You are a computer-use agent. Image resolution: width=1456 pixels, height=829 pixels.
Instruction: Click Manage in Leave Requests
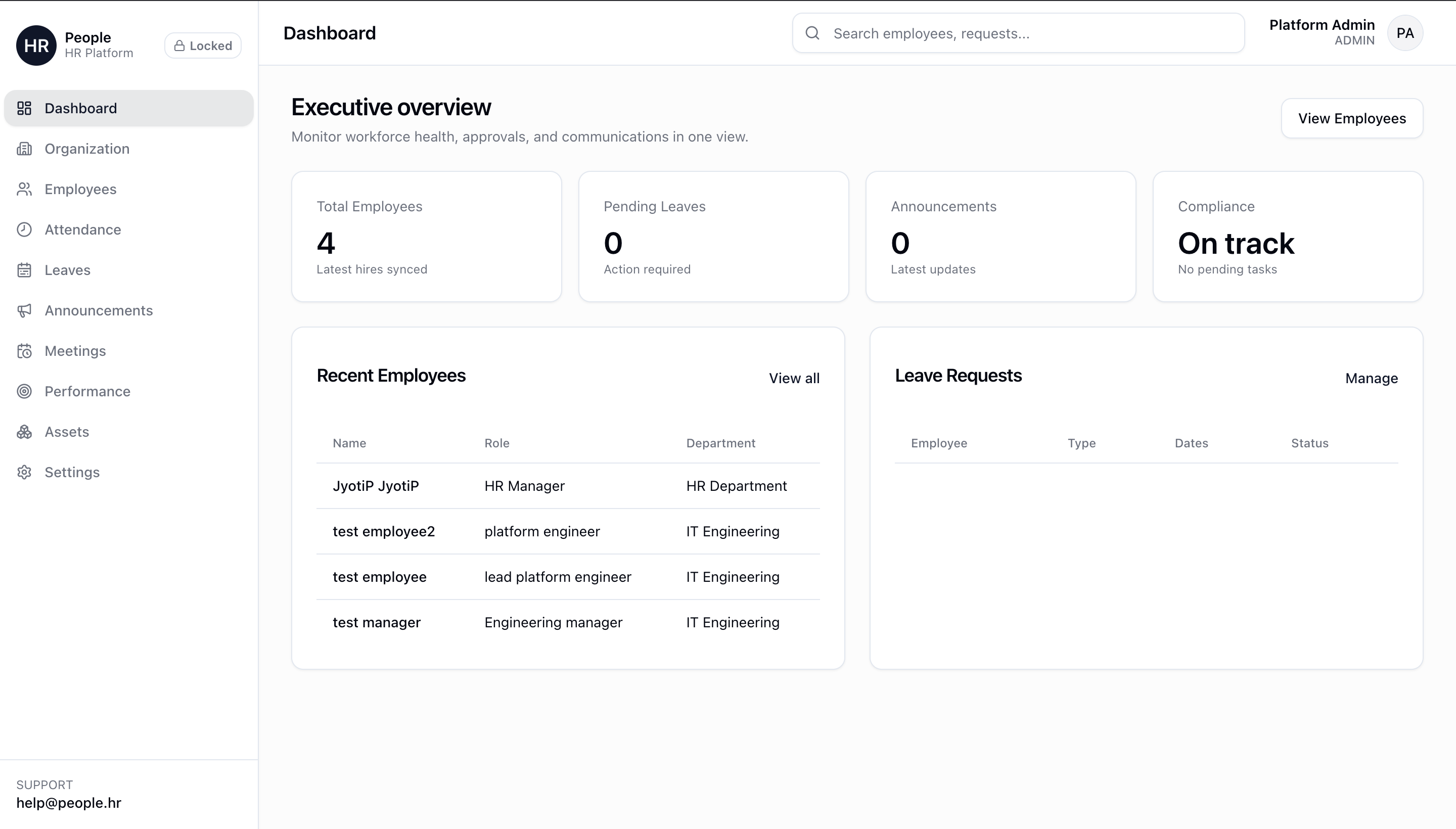[x=1371, y=378]
